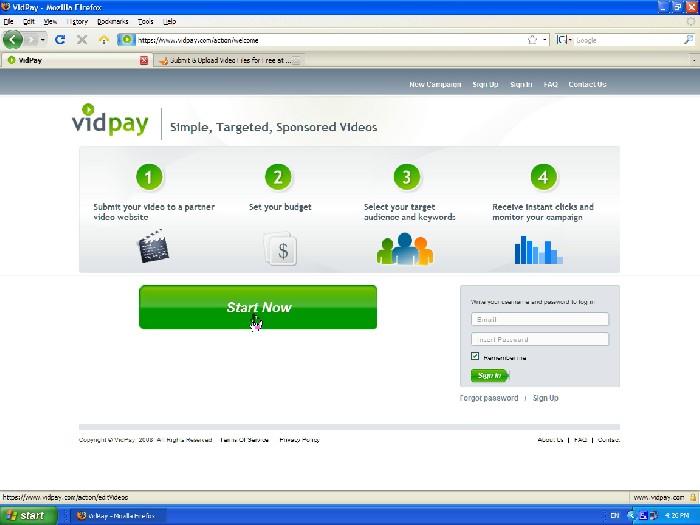Click the green step 3 circle
700x525 pixels.
(x=406, y=177)
